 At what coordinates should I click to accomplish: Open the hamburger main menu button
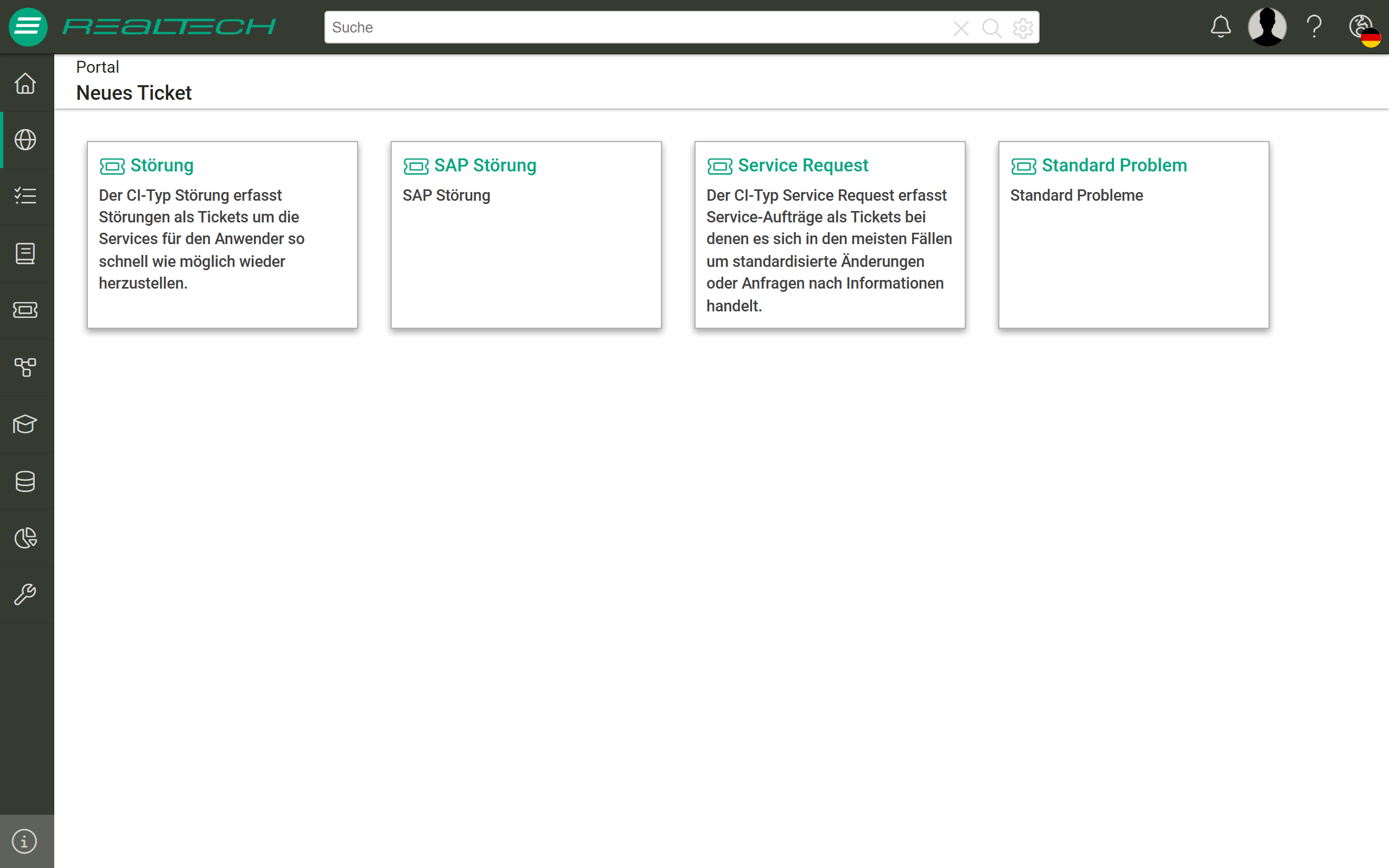[x=28, y=27]
